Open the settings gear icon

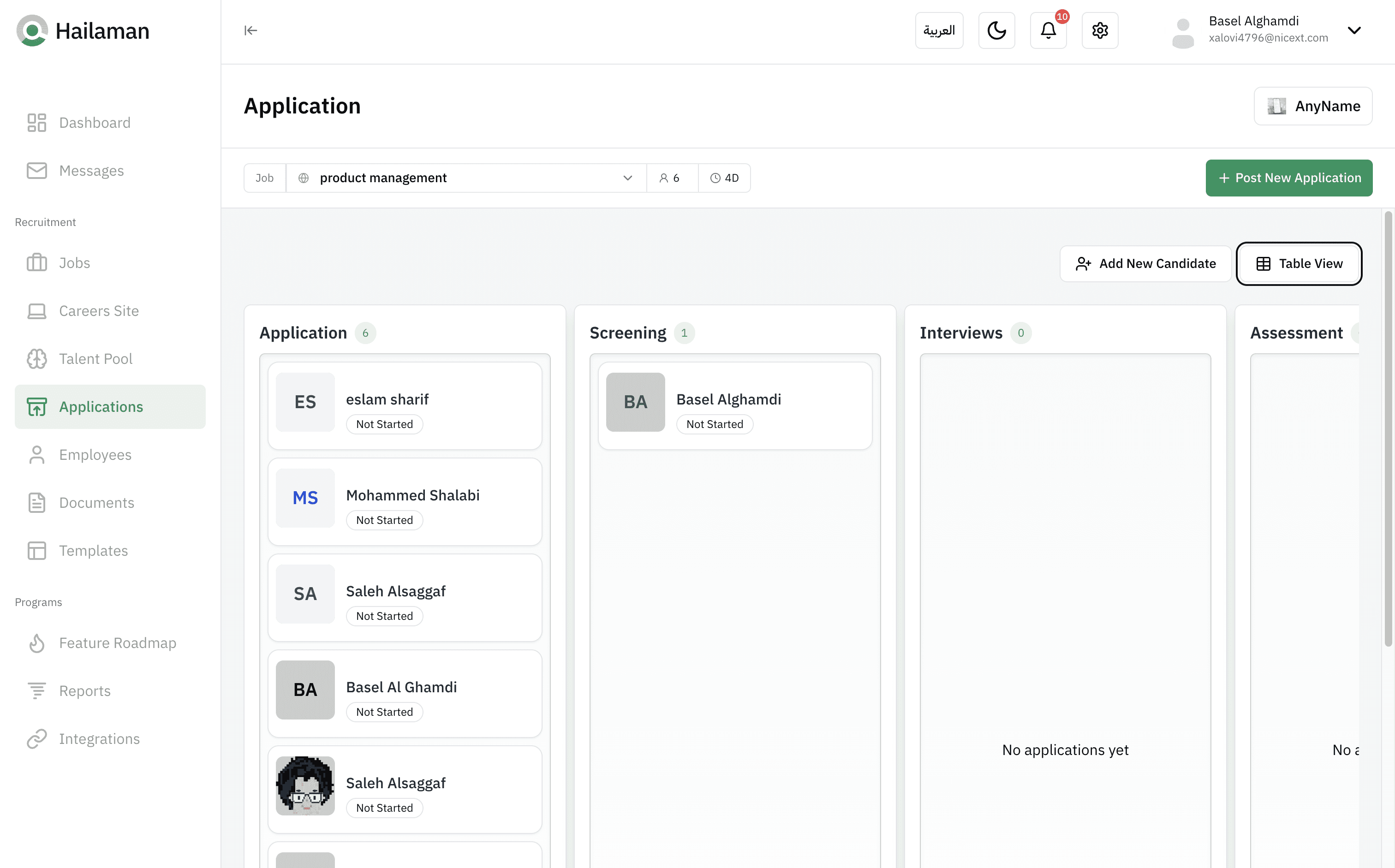(1099, 30)
